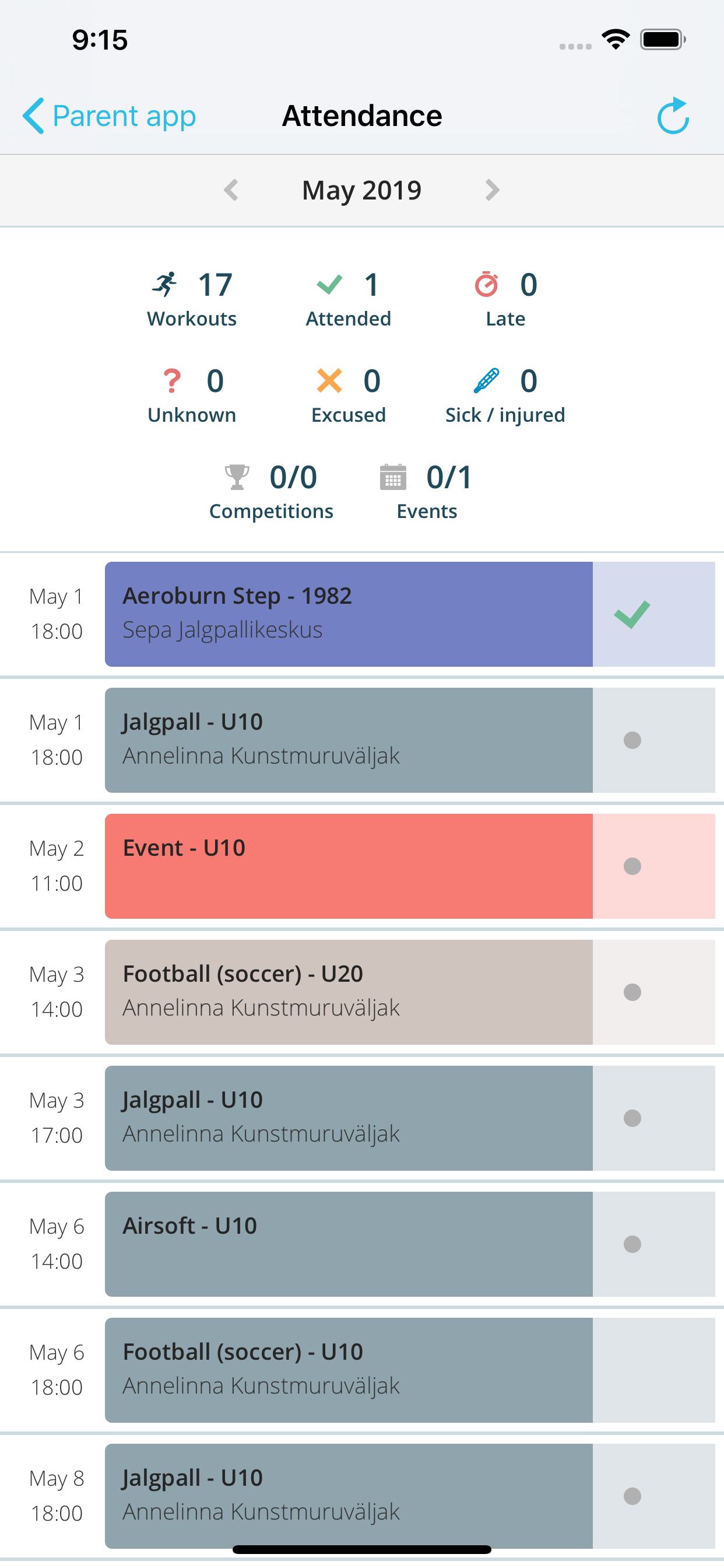Tap the thermometer Sick / injured icon
Image resolution: width=724 pixels, height=1568 pixels.
(486, 381)
